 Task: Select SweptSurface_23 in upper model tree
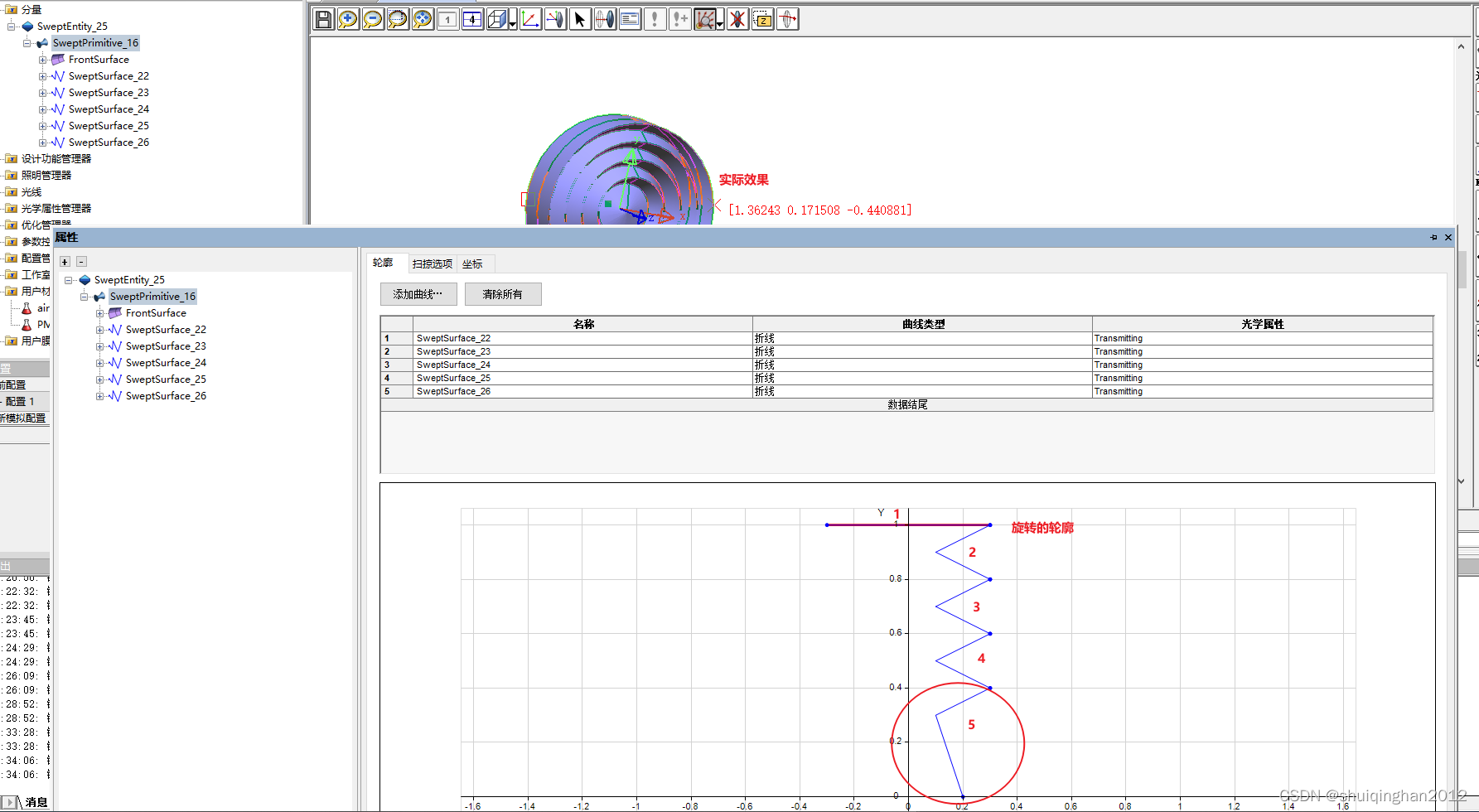pyautogui.click(x=109, y=93)
